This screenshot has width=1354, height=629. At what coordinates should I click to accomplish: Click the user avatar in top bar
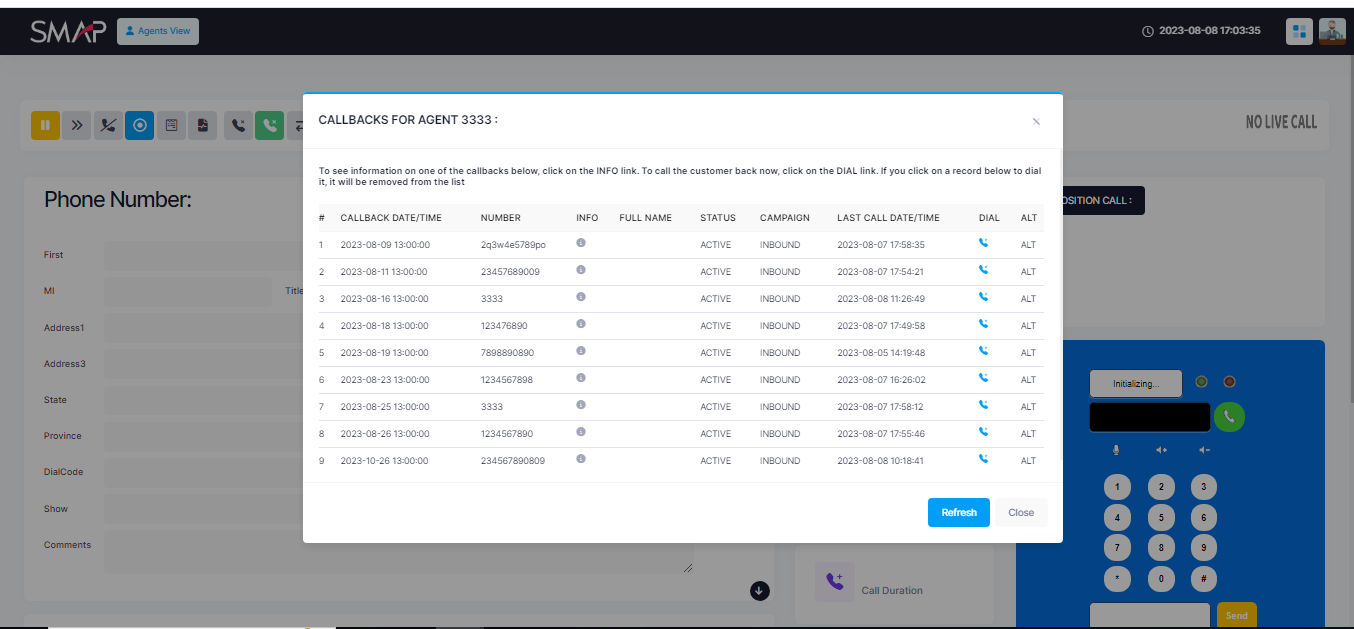1332,31
